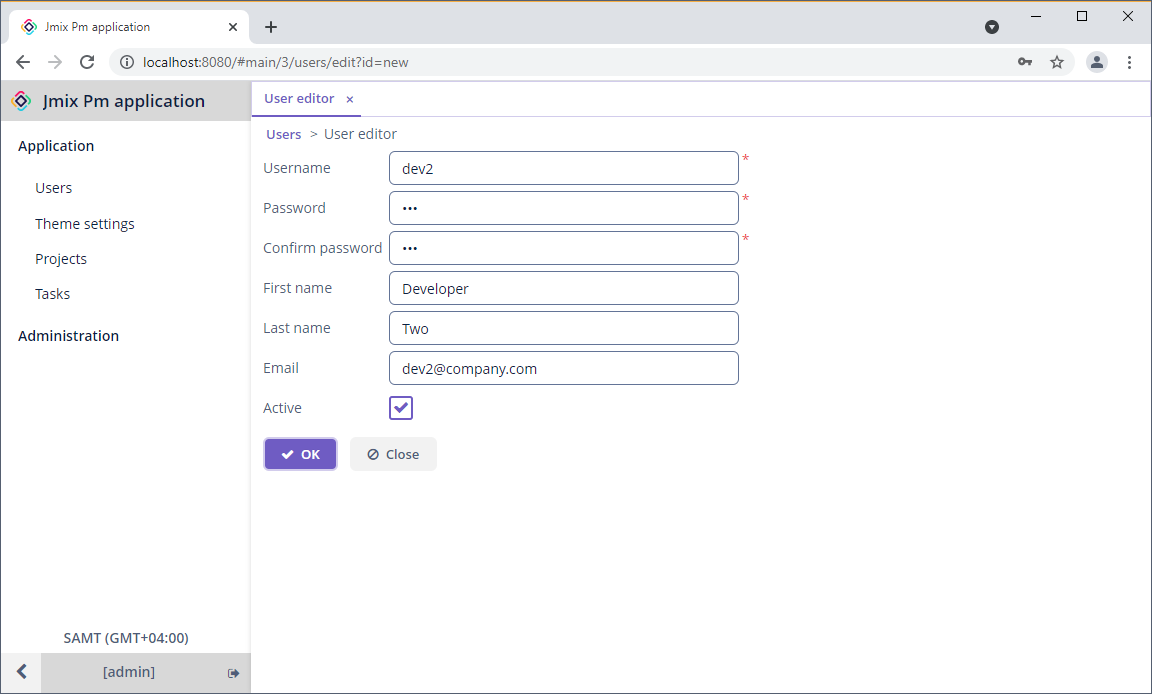Select the Jmix Pm application browser tab
The width and height of the screenshot is (1152, 694).
click(129, 27)
